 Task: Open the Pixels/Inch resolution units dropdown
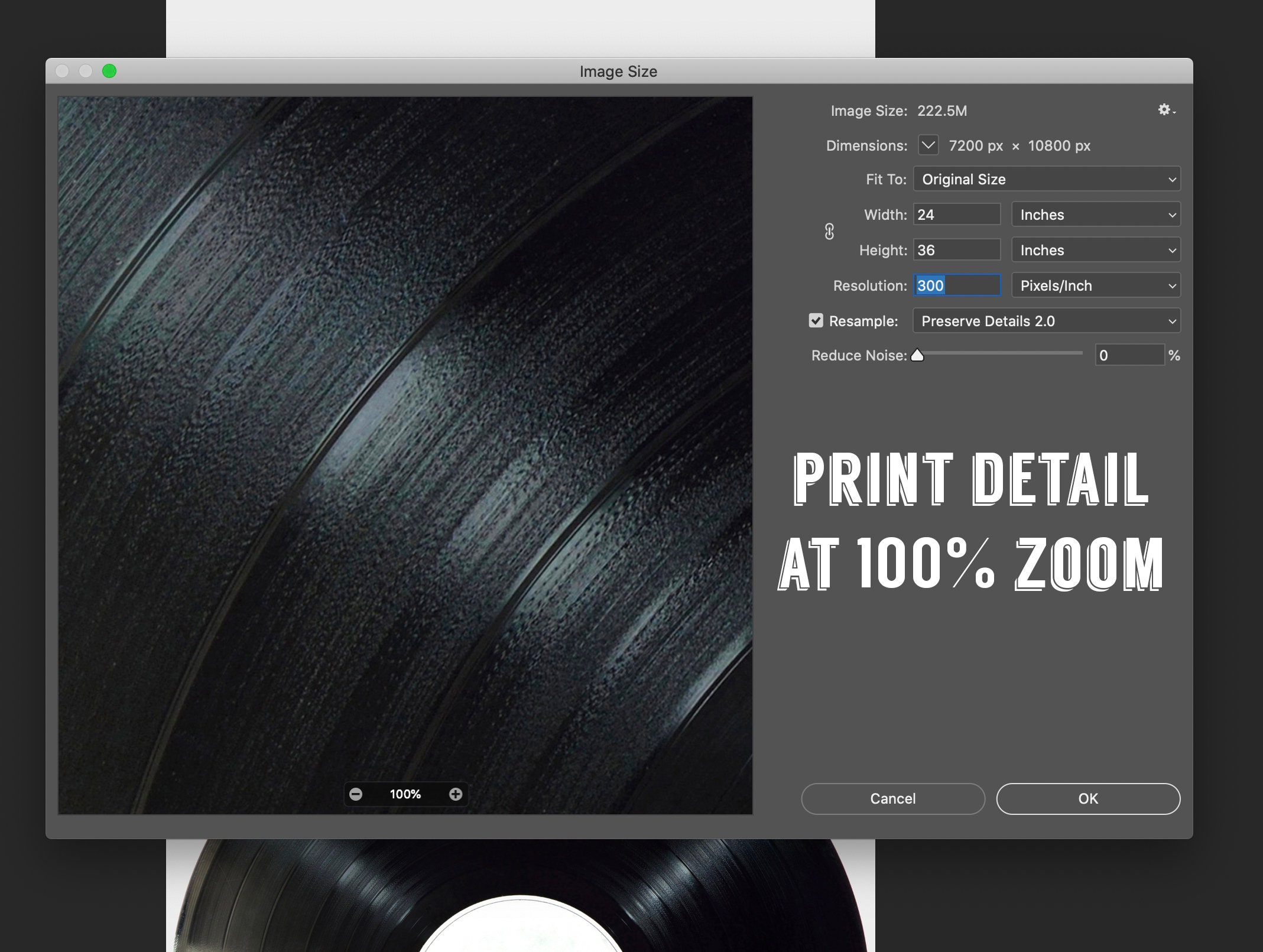(x=1095, y=285)
